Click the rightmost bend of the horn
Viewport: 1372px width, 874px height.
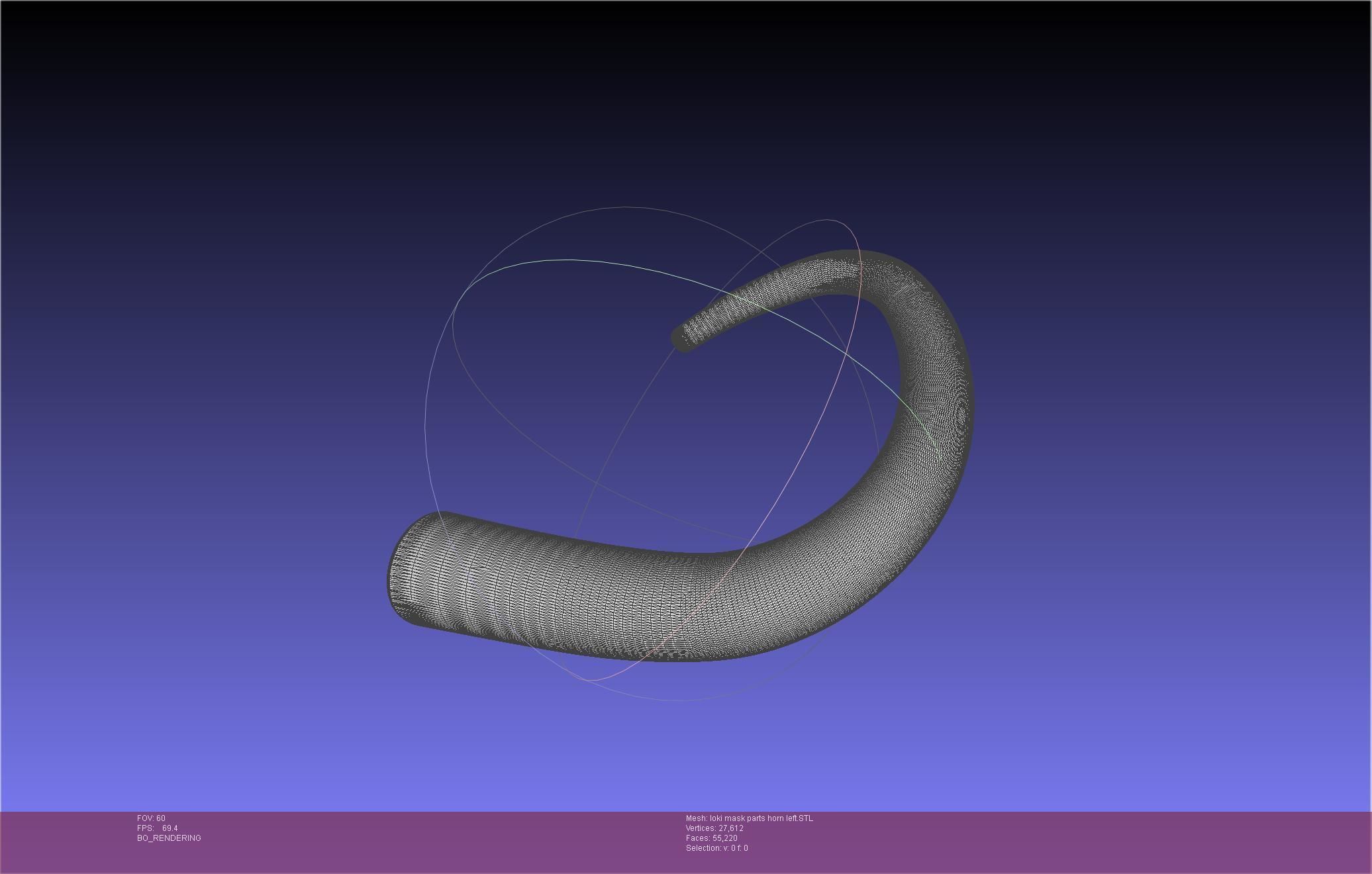(944, 404)
